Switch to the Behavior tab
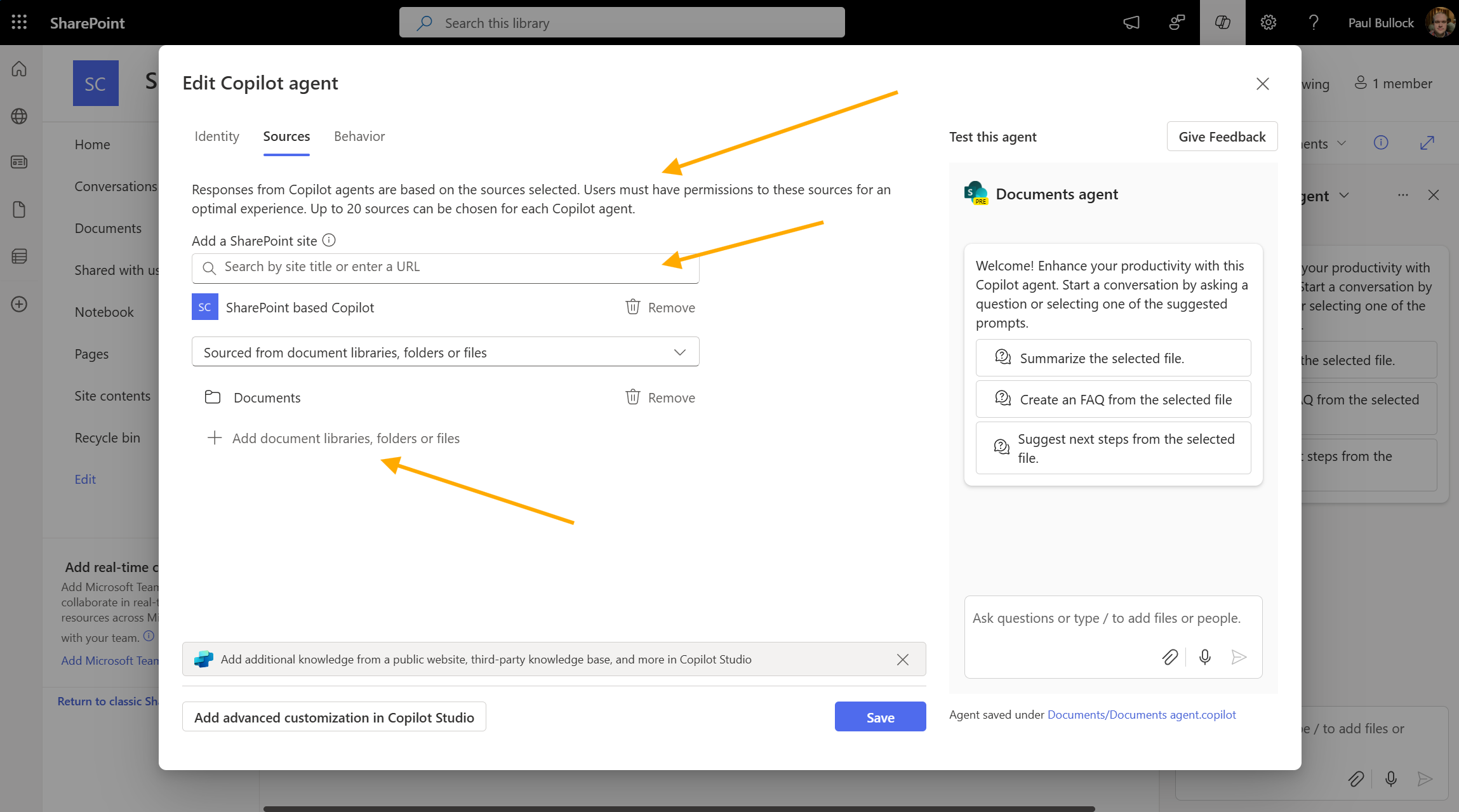1459x812 pixels. [359, 136]
